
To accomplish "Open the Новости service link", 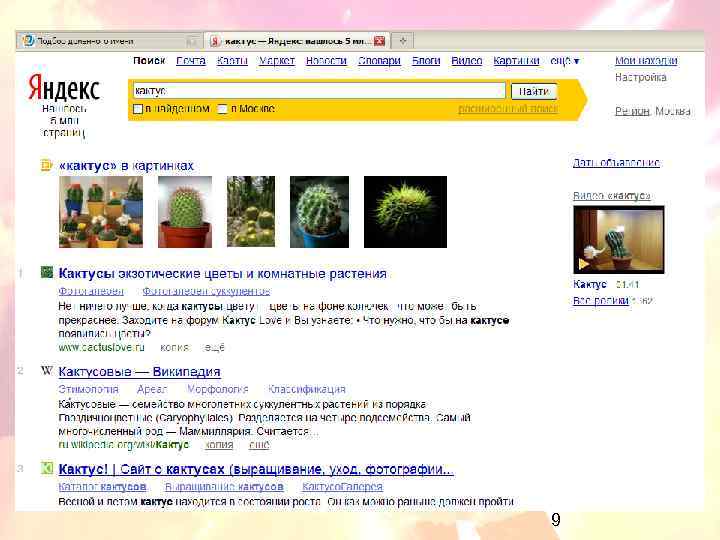I will (x=326, y=61).
